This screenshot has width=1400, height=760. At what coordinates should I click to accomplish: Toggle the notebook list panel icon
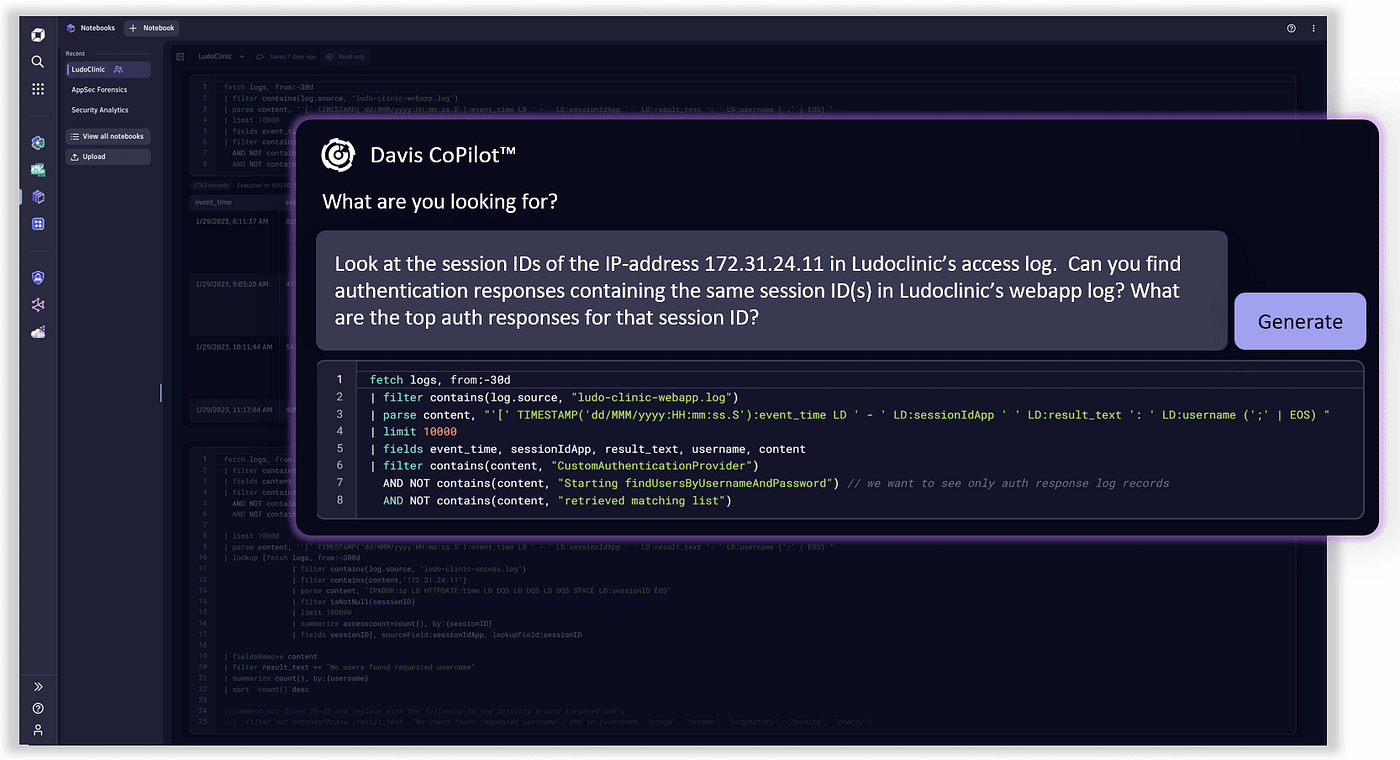pos(180,57)
